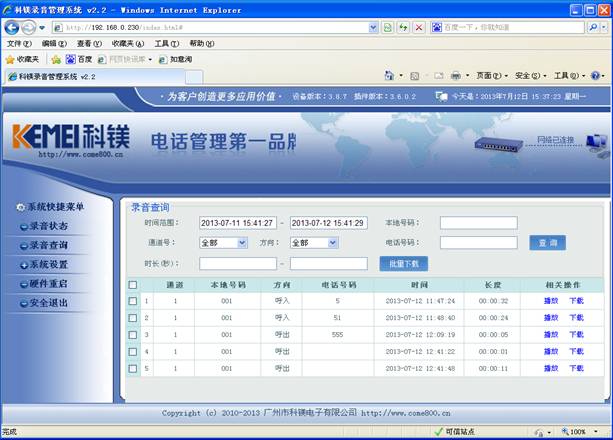Expand the 系统设置 sidebar menu
Screen dimensions: 613x440
[x=48, y=264]
